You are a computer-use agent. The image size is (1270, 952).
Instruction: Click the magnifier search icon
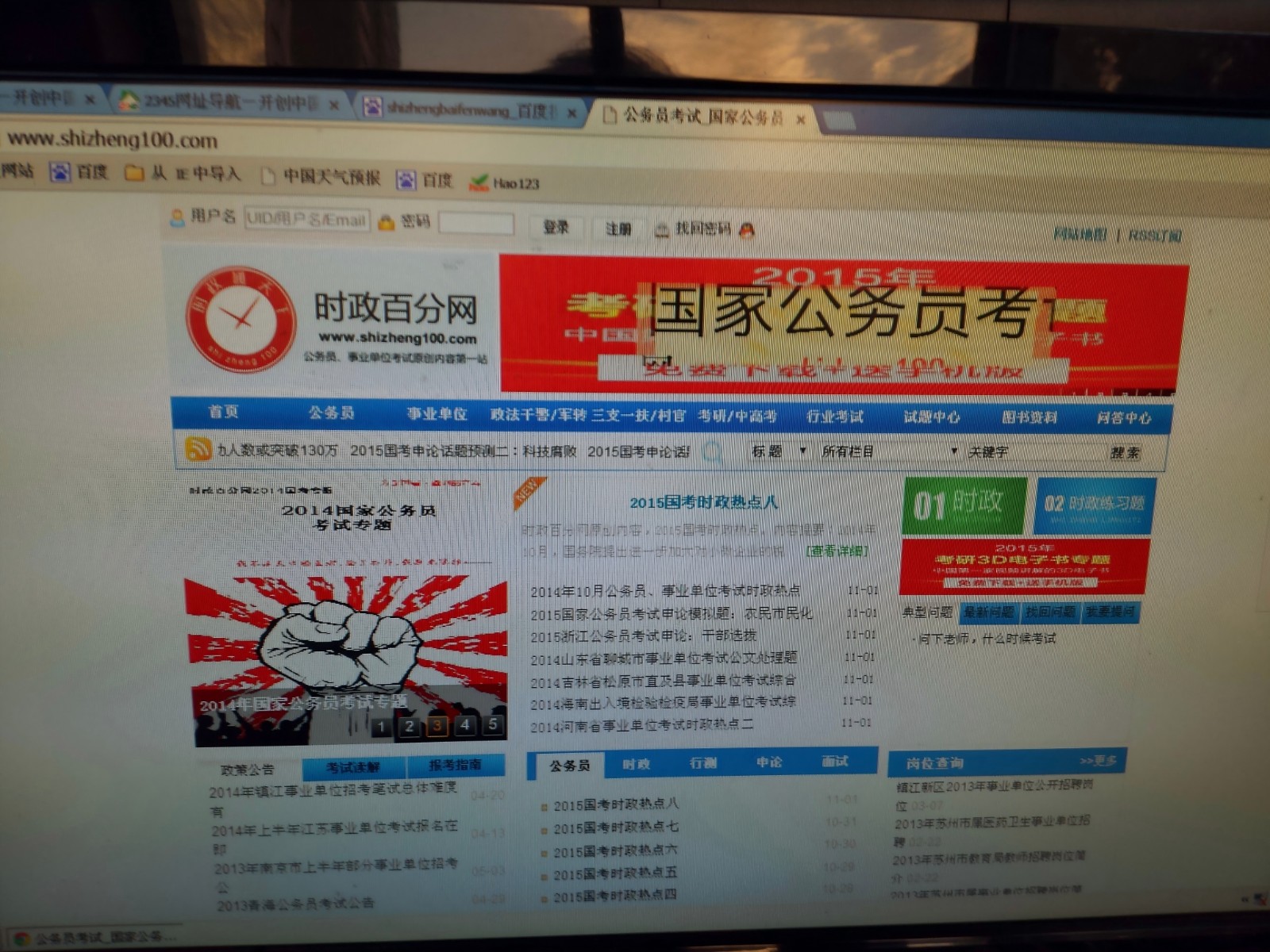pyautogui.click(x=711, y=452)
